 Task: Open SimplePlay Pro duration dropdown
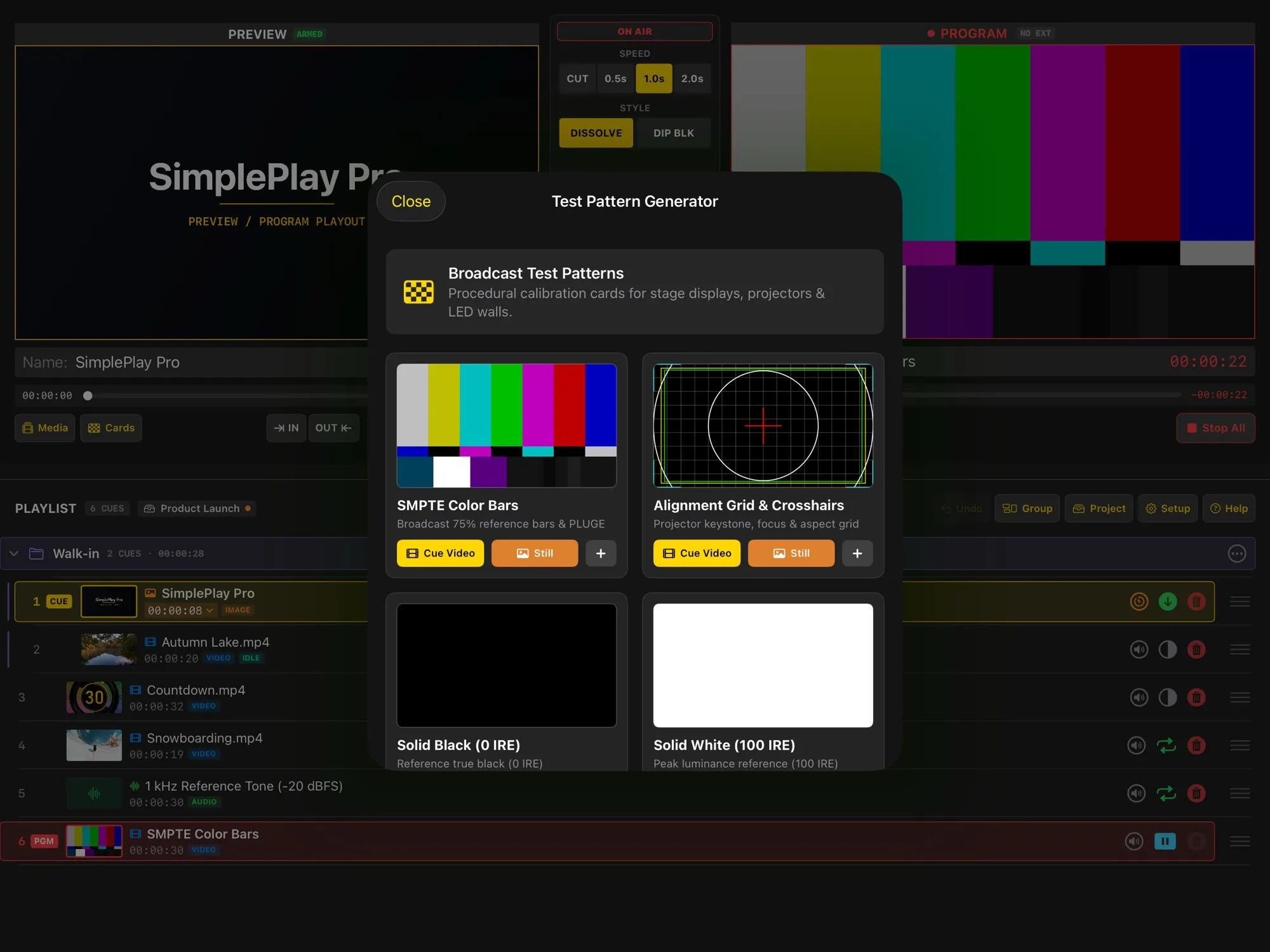(x=181, y=611)
